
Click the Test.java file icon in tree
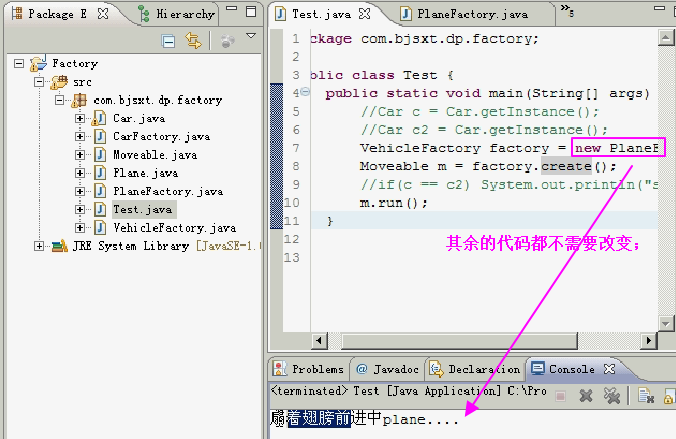coord(100,209)
